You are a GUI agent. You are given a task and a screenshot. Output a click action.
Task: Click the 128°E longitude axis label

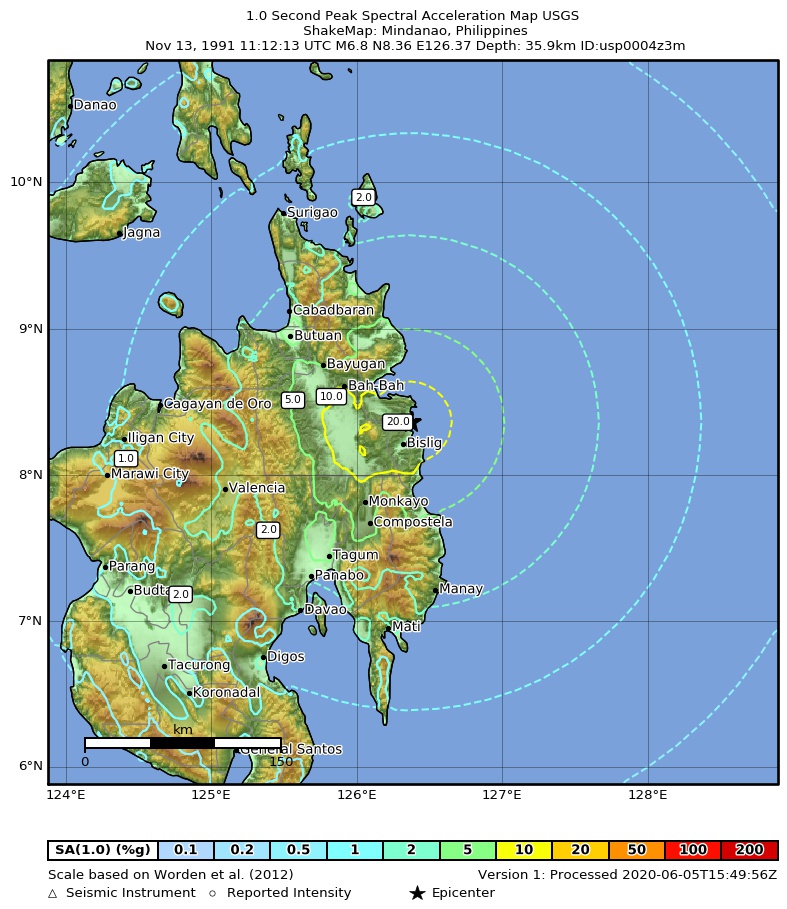[x=648, y=795]
